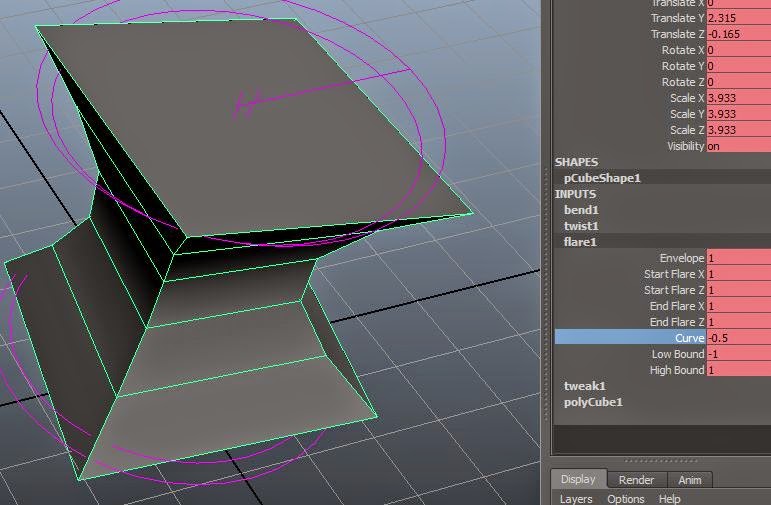Select the Translate Y attribute label
This screenshot has height=505, width=771.
click(x=678, y=18)
